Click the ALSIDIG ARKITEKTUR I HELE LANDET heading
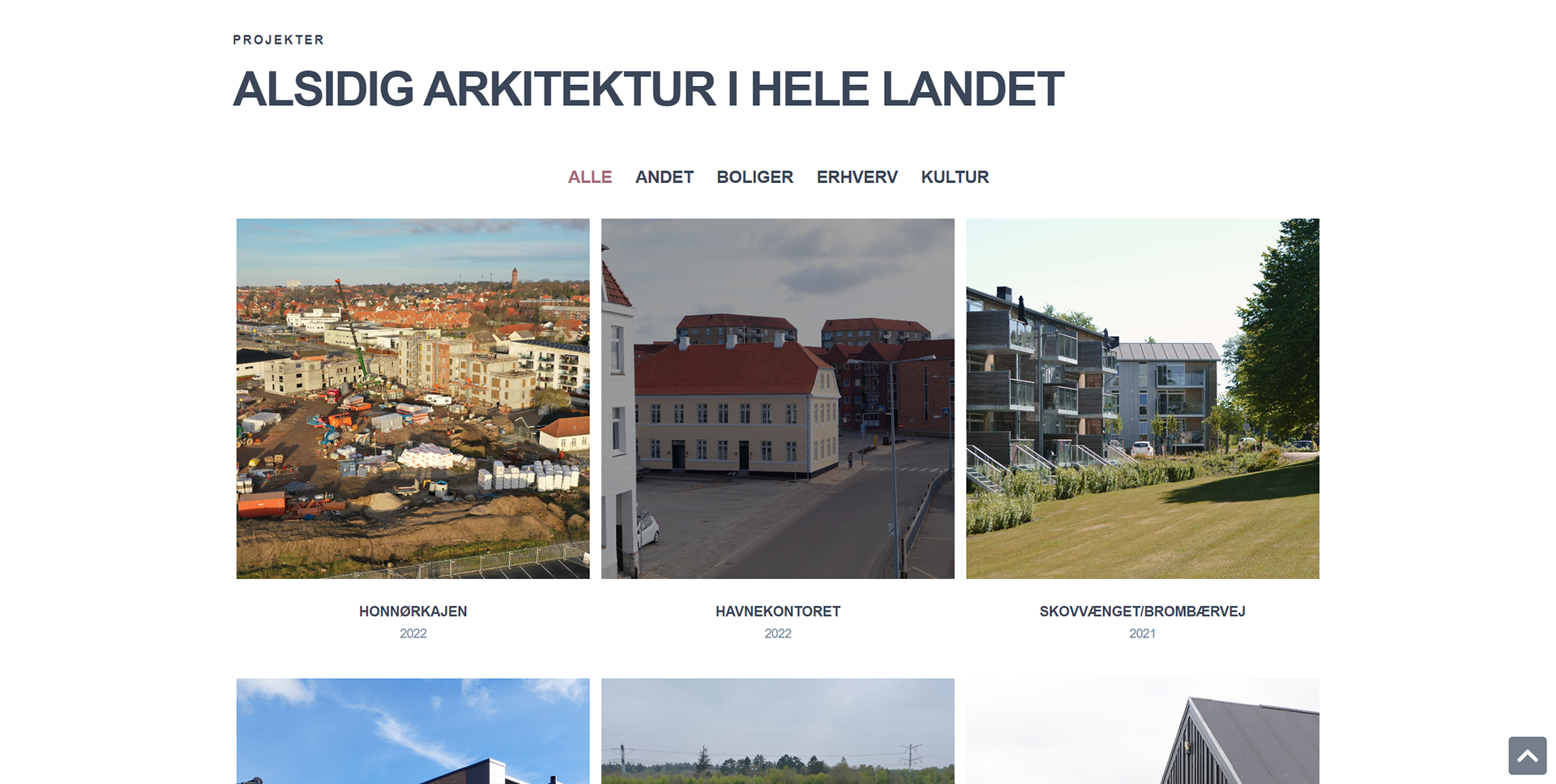Image resolution: width=1556 pixels, height=784 pixels. tap(648, 89)
